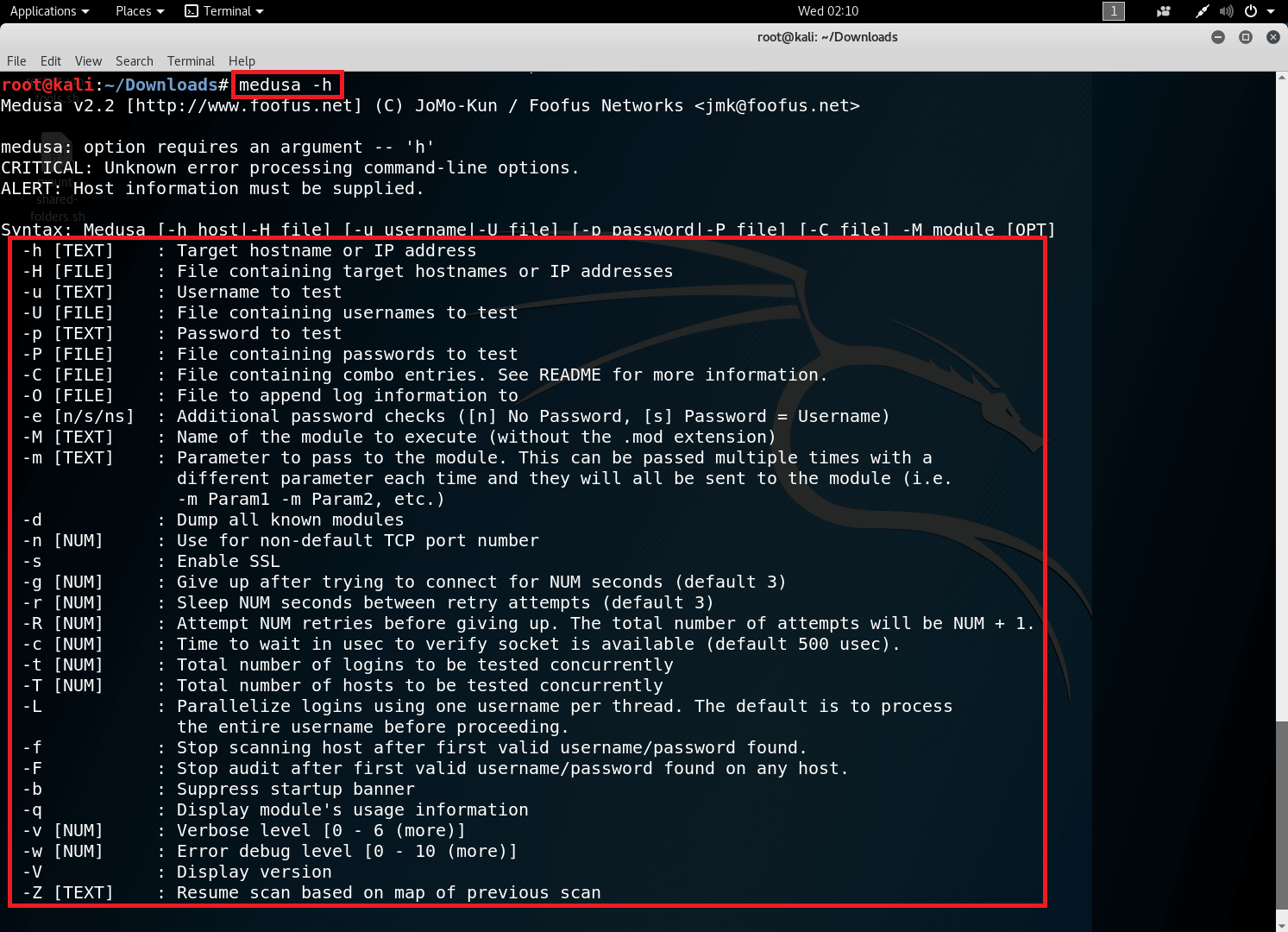Click '-n [NUM]' non-default TCP port line
The width and height of the screenshot is (1288, 932).
[280, 540]
